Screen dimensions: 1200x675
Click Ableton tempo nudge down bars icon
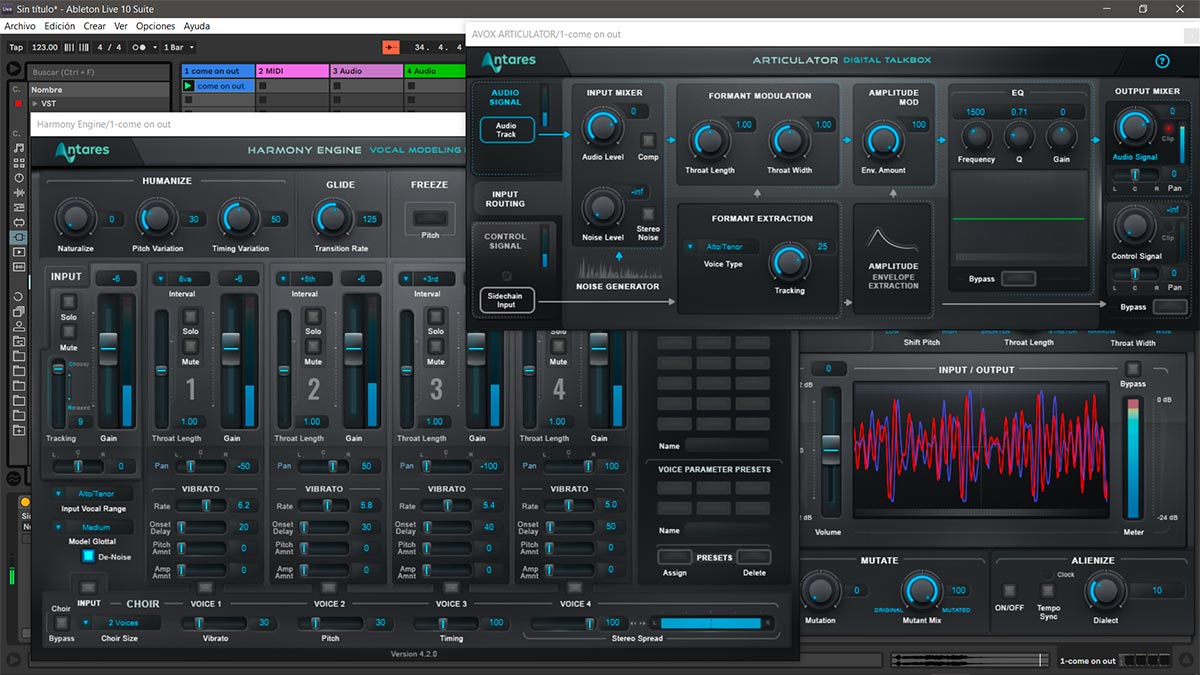point(69,47)
